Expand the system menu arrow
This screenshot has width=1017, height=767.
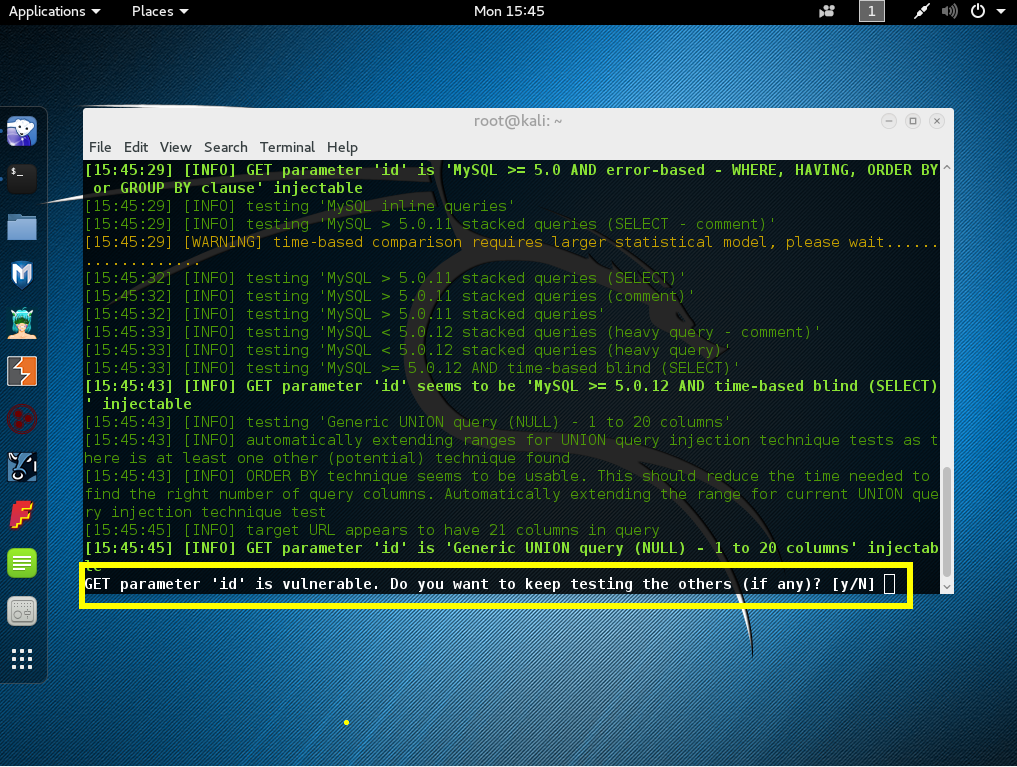click(x=1001, y=11)
